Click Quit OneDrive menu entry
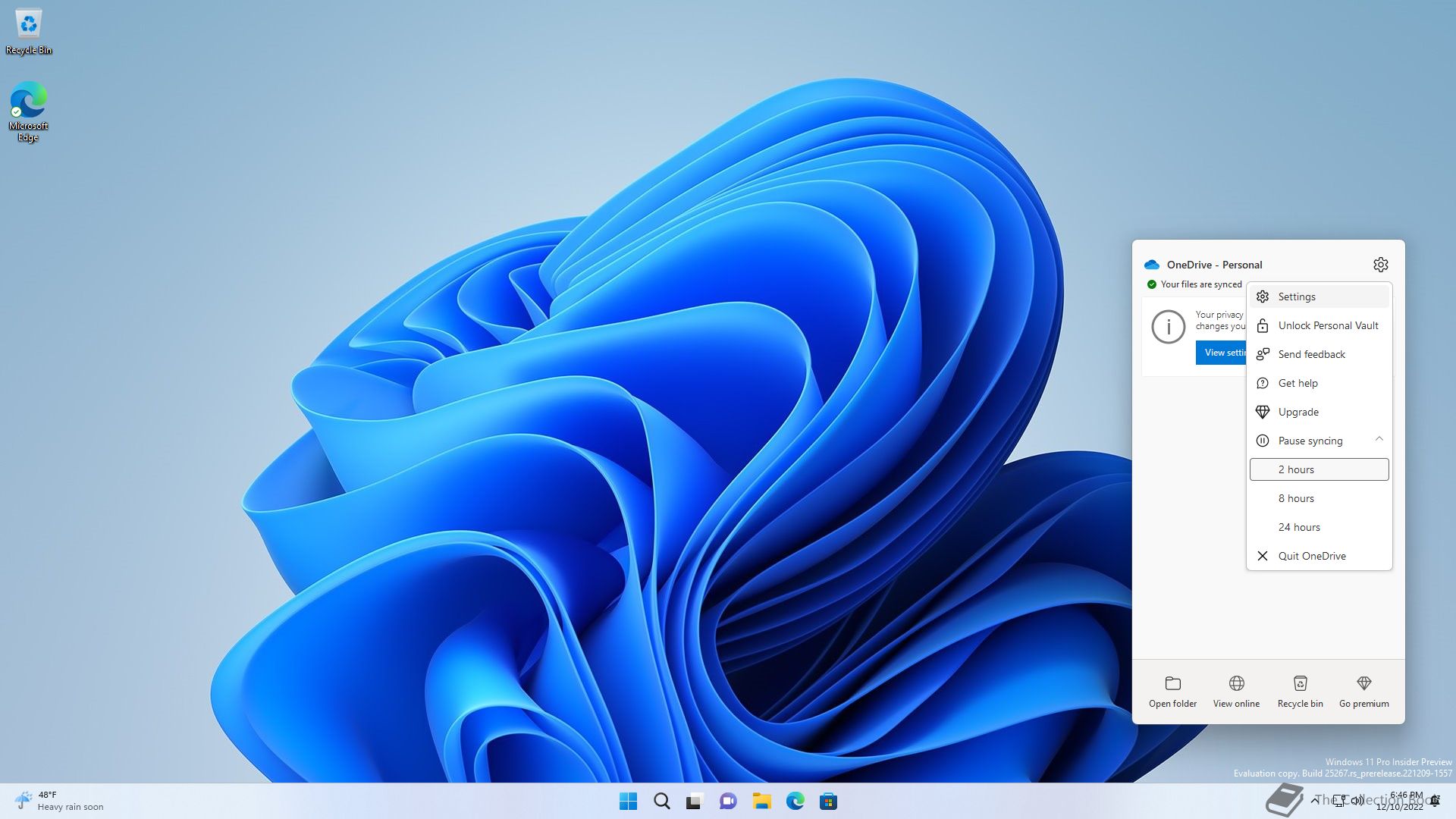Screen dimensions: 1456x819 coord(1319,556)
